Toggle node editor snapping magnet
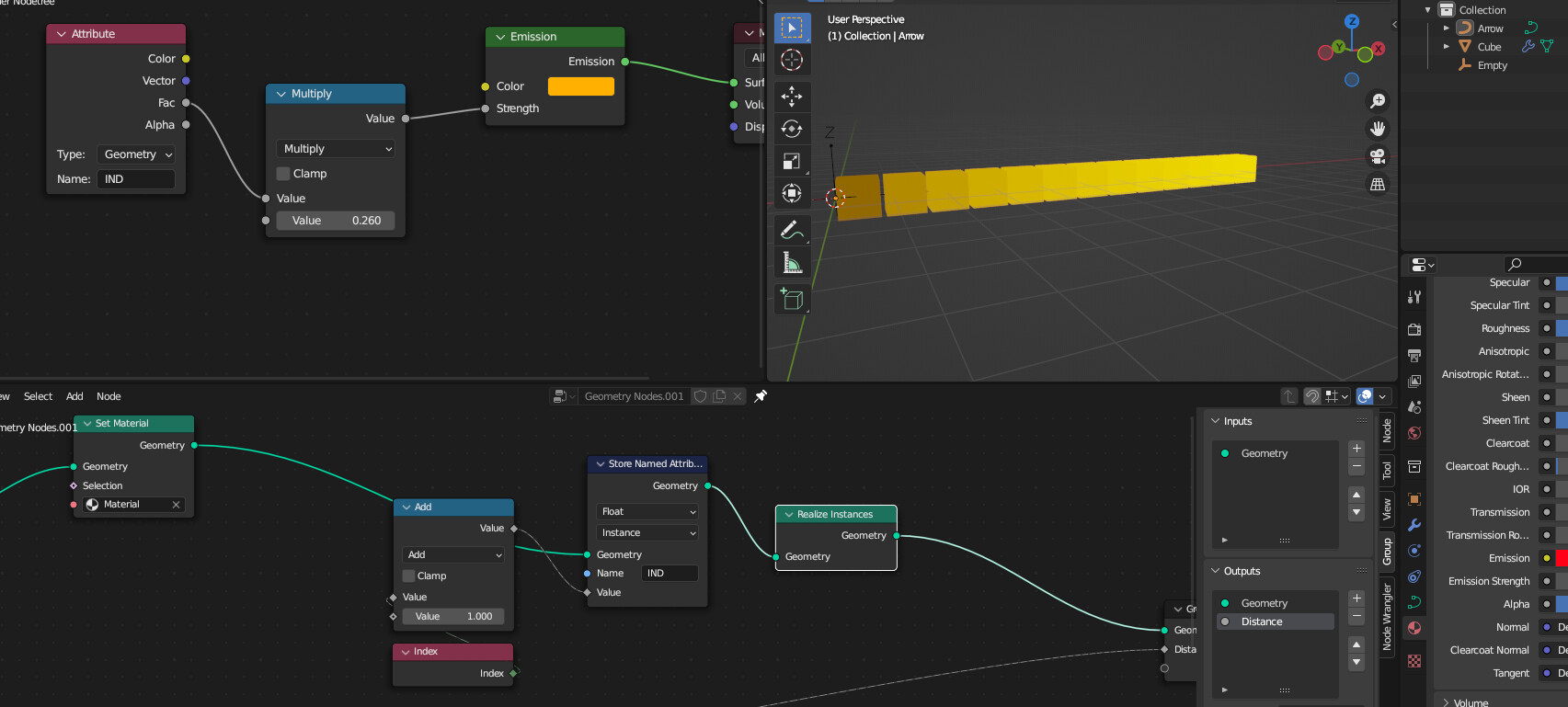1568x707 pixels. (x=1312, y=396)
